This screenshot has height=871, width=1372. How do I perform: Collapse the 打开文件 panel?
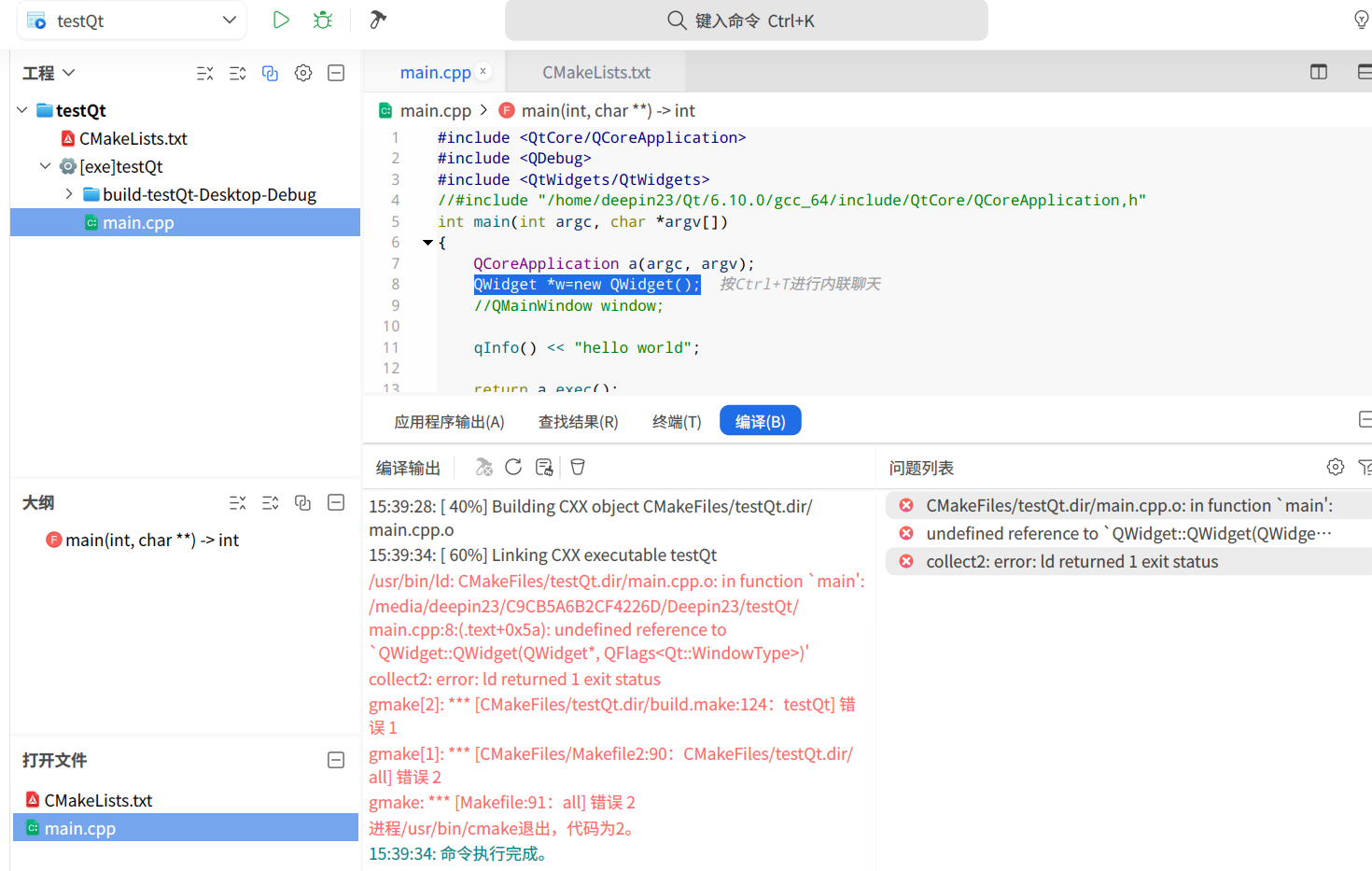[337, 761]
